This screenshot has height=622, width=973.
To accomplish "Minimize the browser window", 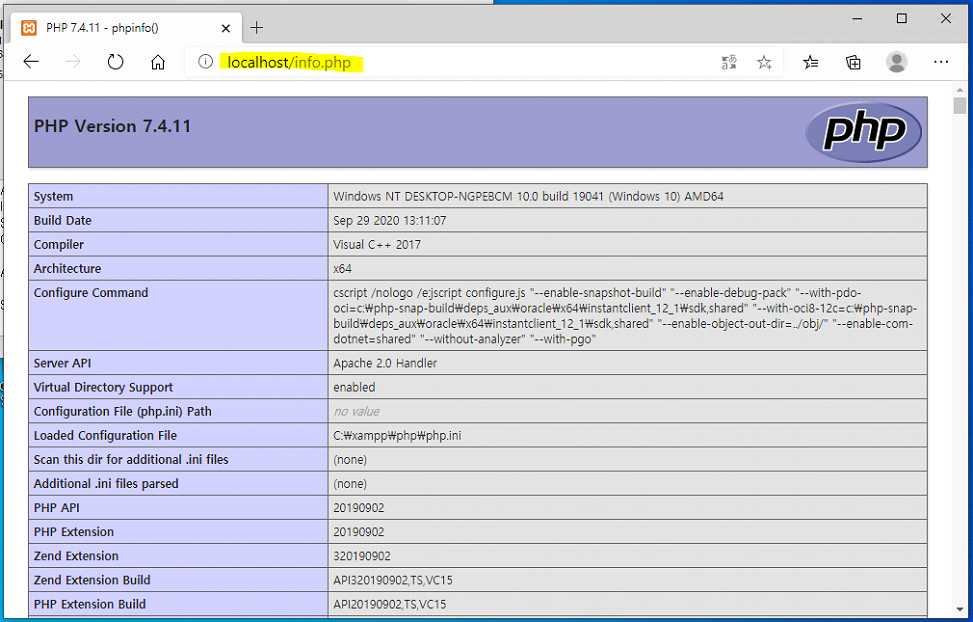I will click(x=858, y=19).
